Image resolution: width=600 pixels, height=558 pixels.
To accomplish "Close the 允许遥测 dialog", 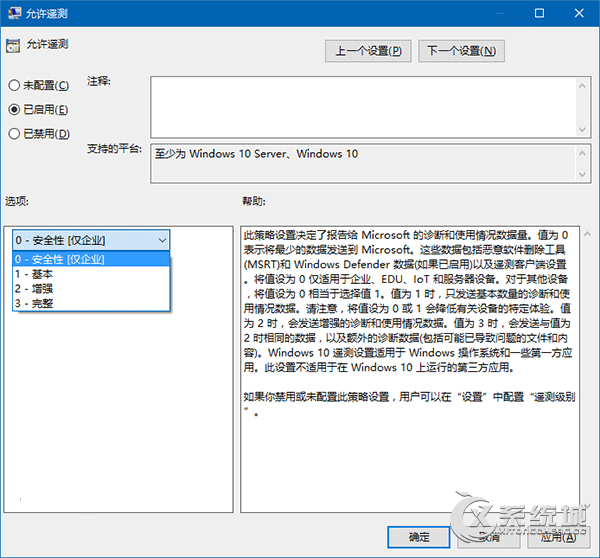I will pos(579,13).
